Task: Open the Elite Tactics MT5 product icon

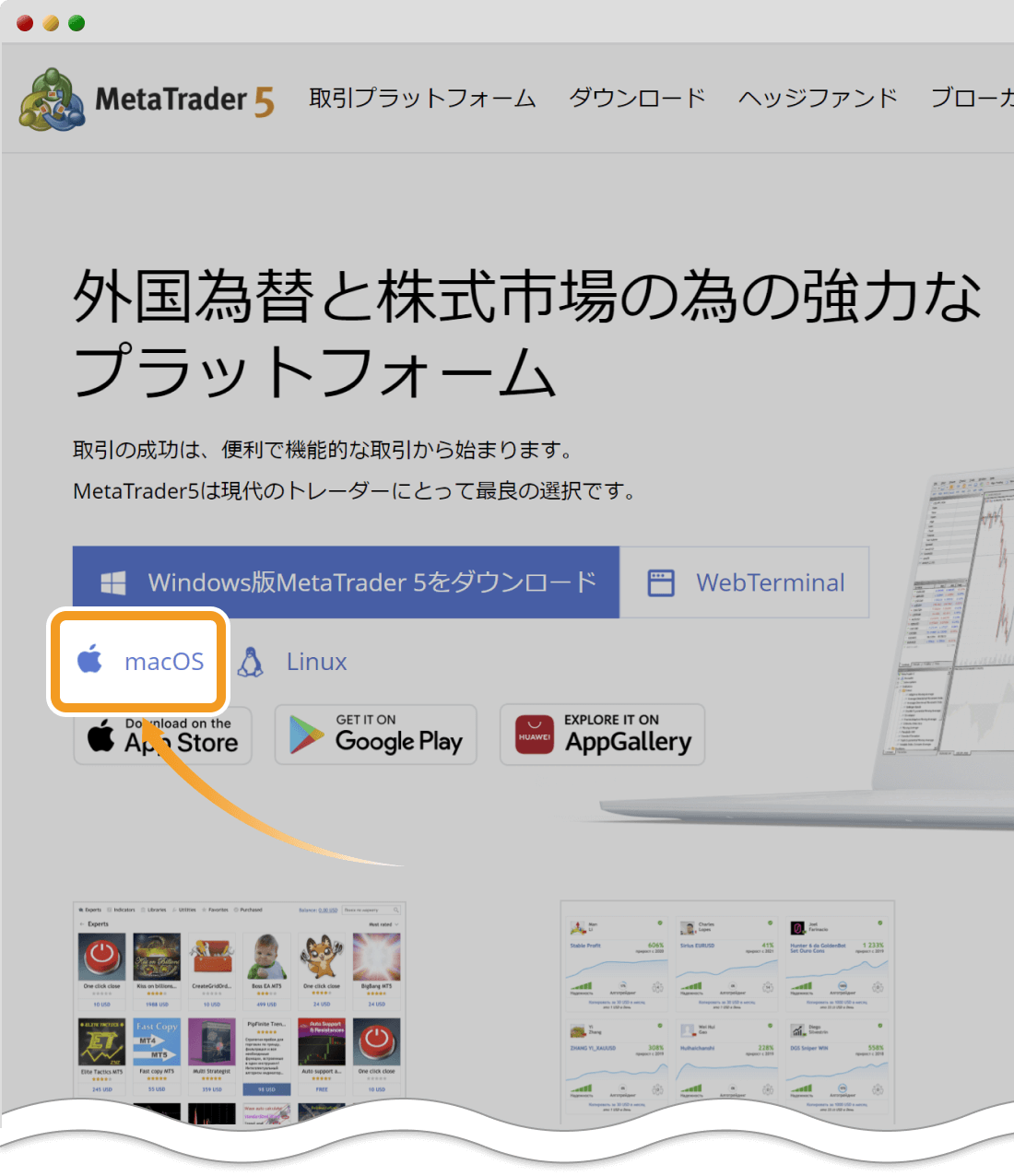Action: (x=102, y=1042)
